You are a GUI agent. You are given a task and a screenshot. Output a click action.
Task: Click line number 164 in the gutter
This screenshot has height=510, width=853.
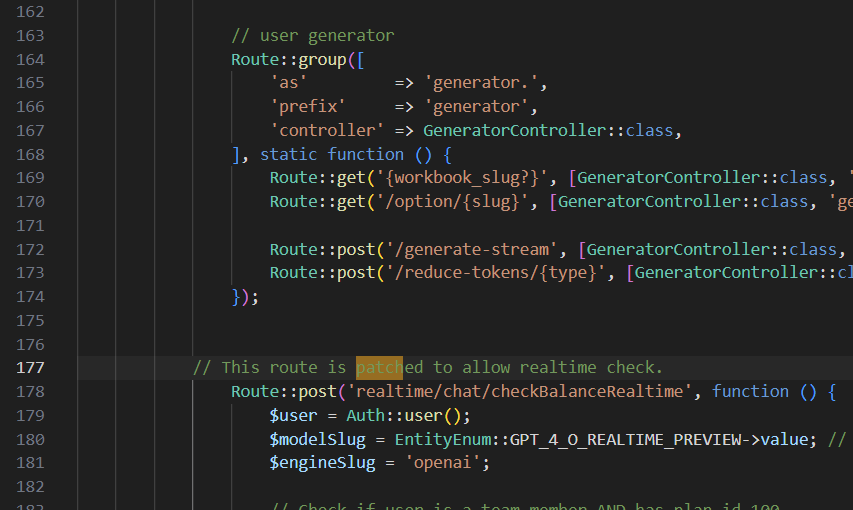tap(31, 59)
